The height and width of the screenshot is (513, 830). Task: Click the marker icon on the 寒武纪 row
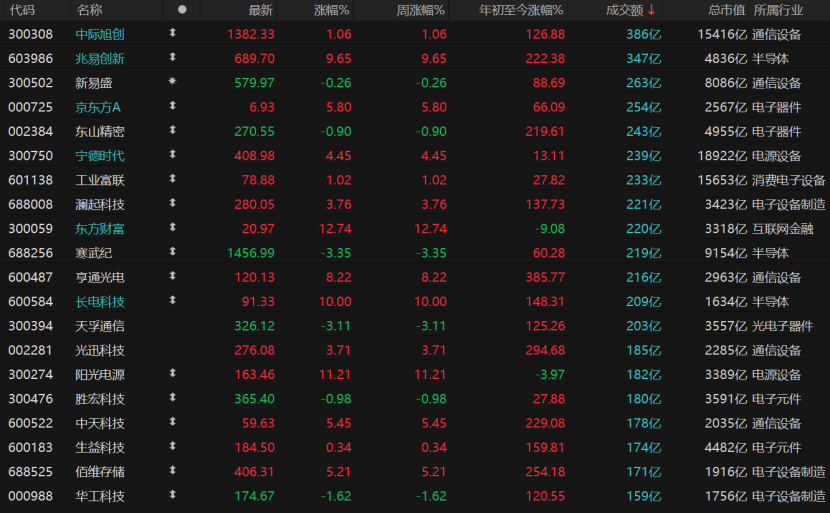(x=172, y=252)
